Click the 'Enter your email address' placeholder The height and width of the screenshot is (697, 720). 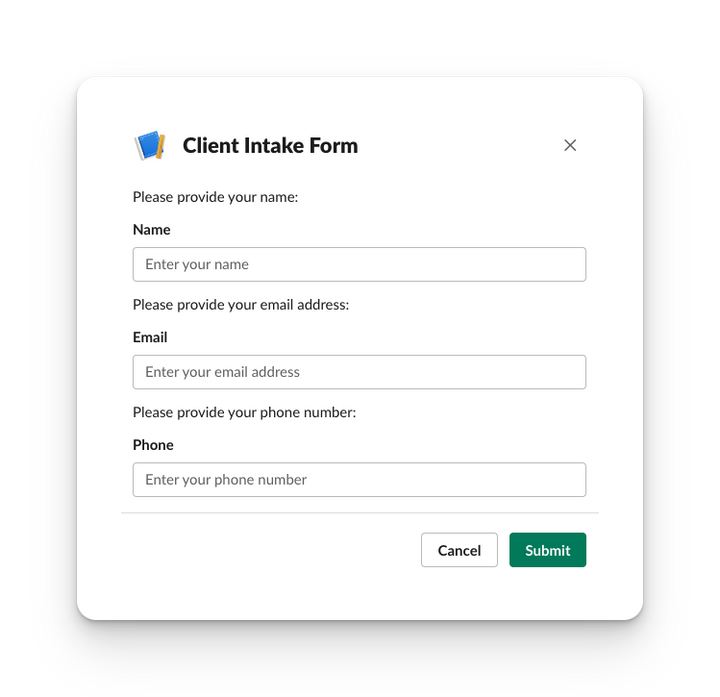point(222,372)
